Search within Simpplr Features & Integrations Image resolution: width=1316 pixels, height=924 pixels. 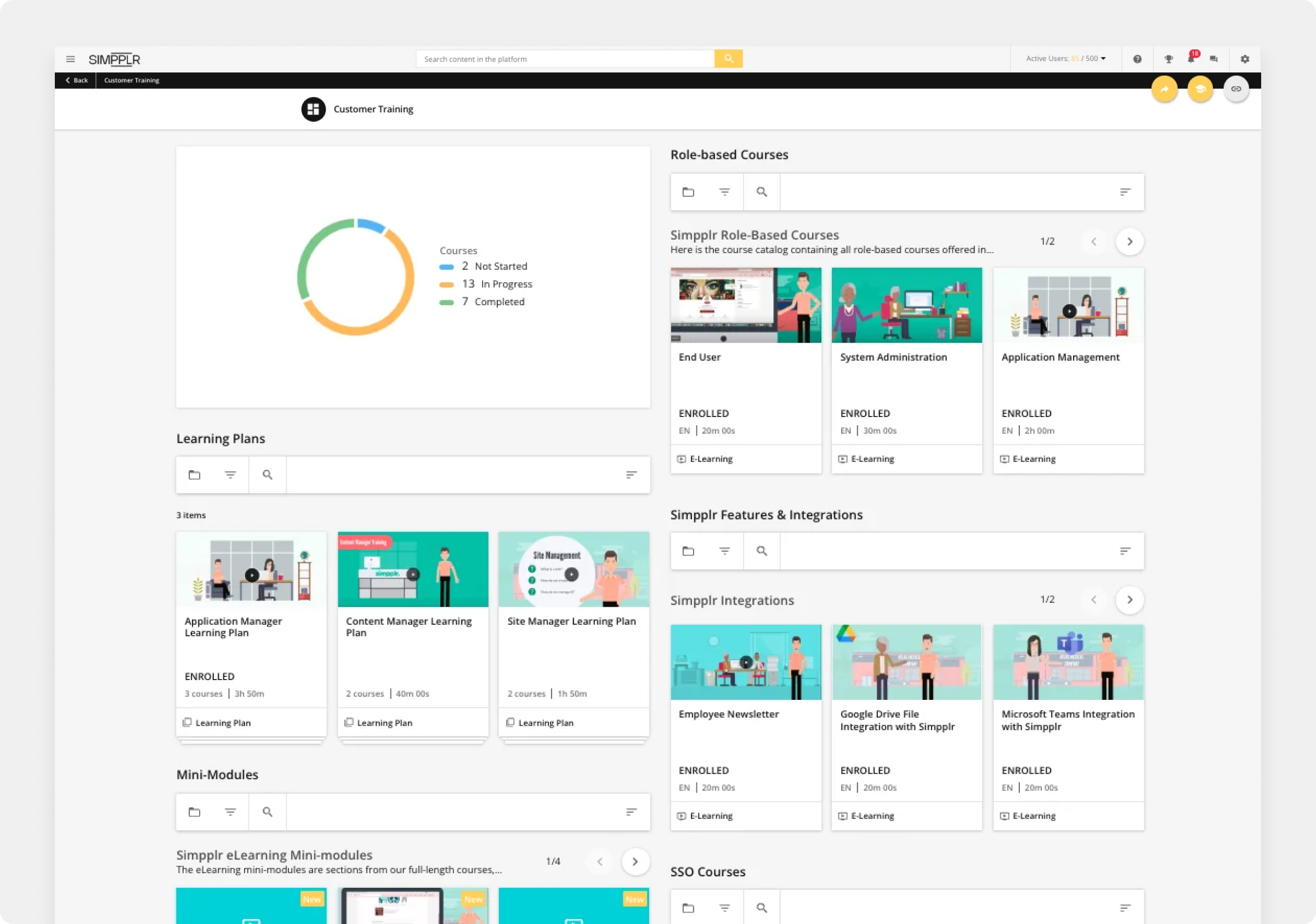[762, 551]
